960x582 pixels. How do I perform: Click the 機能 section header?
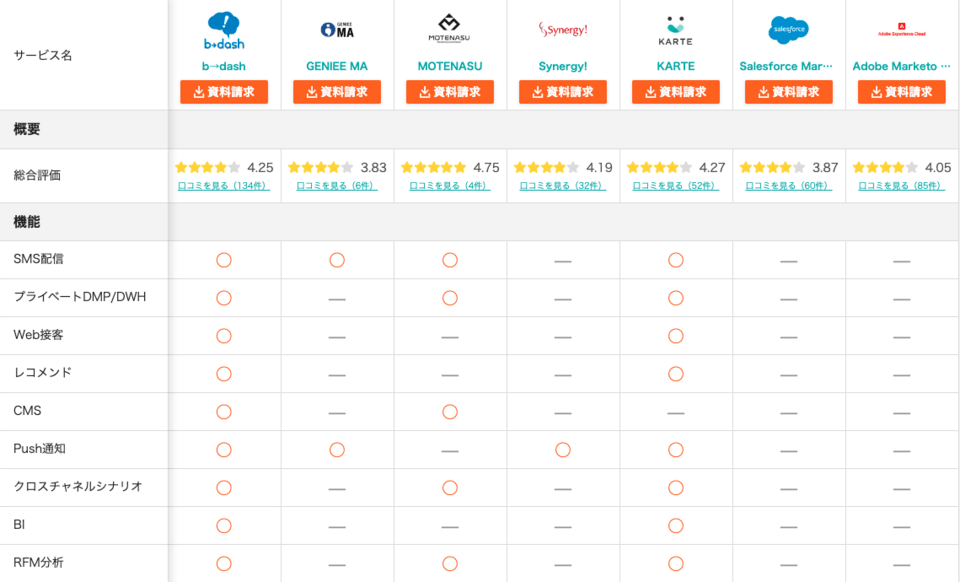pyautogui.click(x=27, y=222)
